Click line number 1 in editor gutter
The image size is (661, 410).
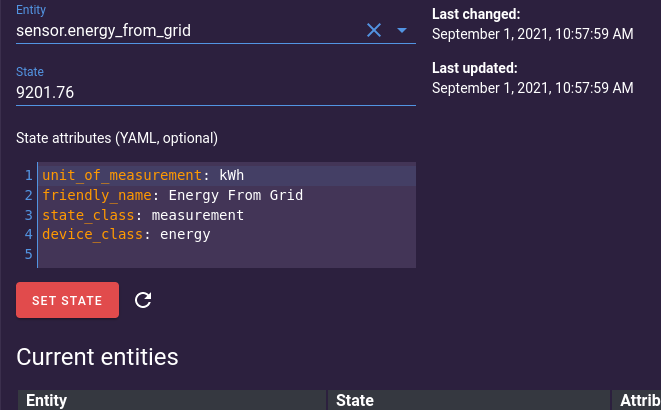pyautogui.click(x=28, y=175)
